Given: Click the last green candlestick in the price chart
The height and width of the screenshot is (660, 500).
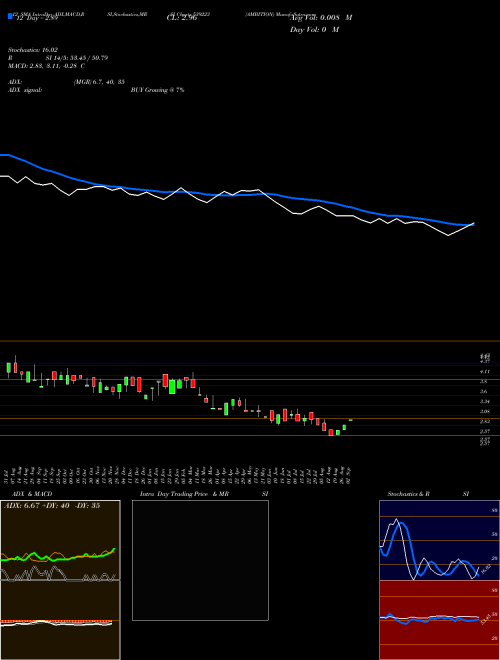Looking at the screenshot, I should [351, 420].
